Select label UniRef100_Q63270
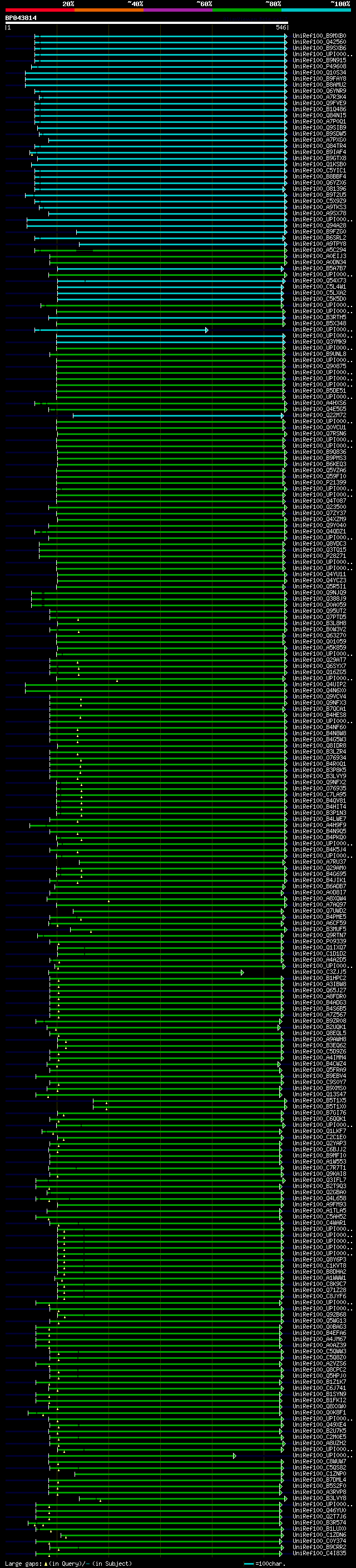The height and width of the screenshot is (1568, 356). tap(319, 635)
